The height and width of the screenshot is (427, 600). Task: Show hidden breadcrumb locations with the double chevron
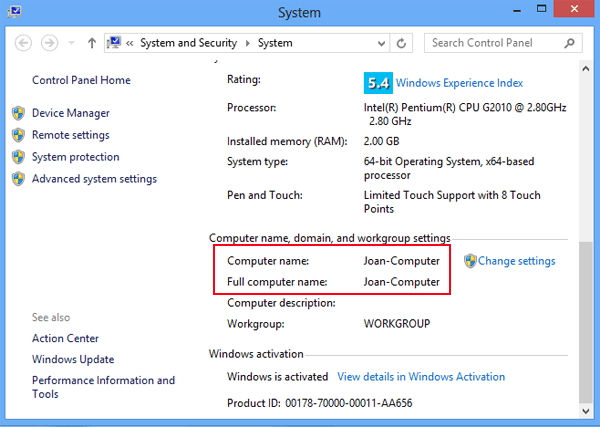pos(130,43)
